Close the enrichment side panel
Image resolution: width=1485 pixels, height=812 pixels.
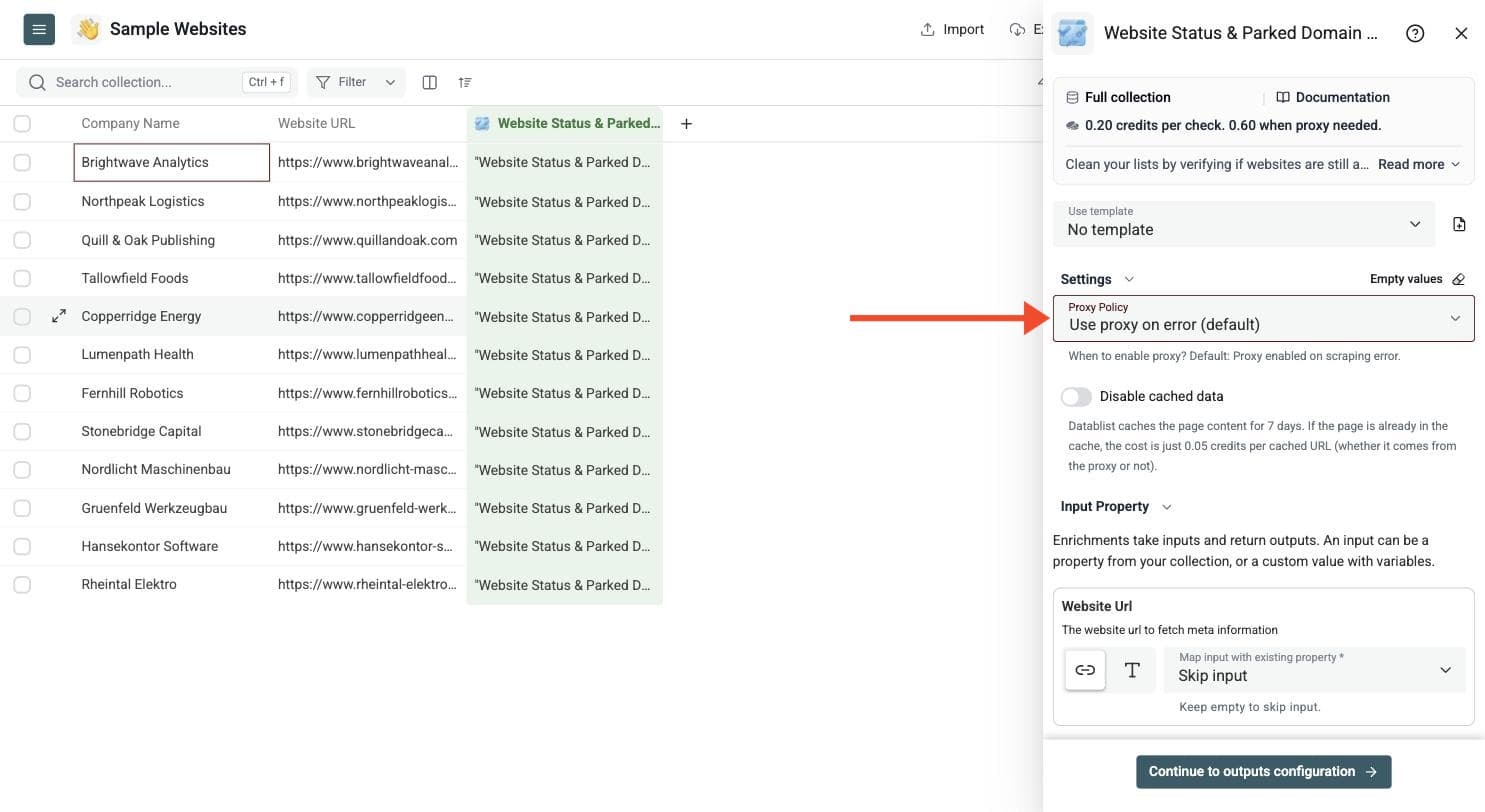pos(1461,33)
